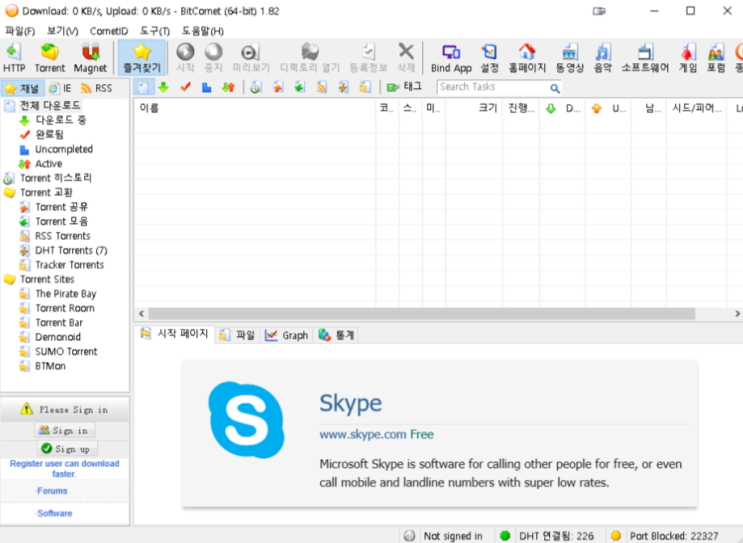Click the 음악 music toolbar icon
This screenshot has height=543, width=743.
pos(603,58)
